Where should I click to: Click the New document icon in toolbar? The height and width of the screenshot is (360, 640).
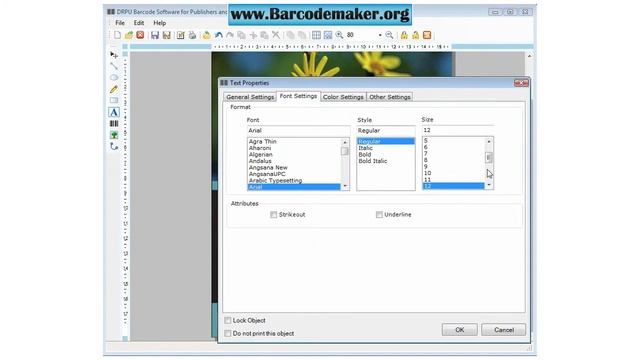click(118, 35)
